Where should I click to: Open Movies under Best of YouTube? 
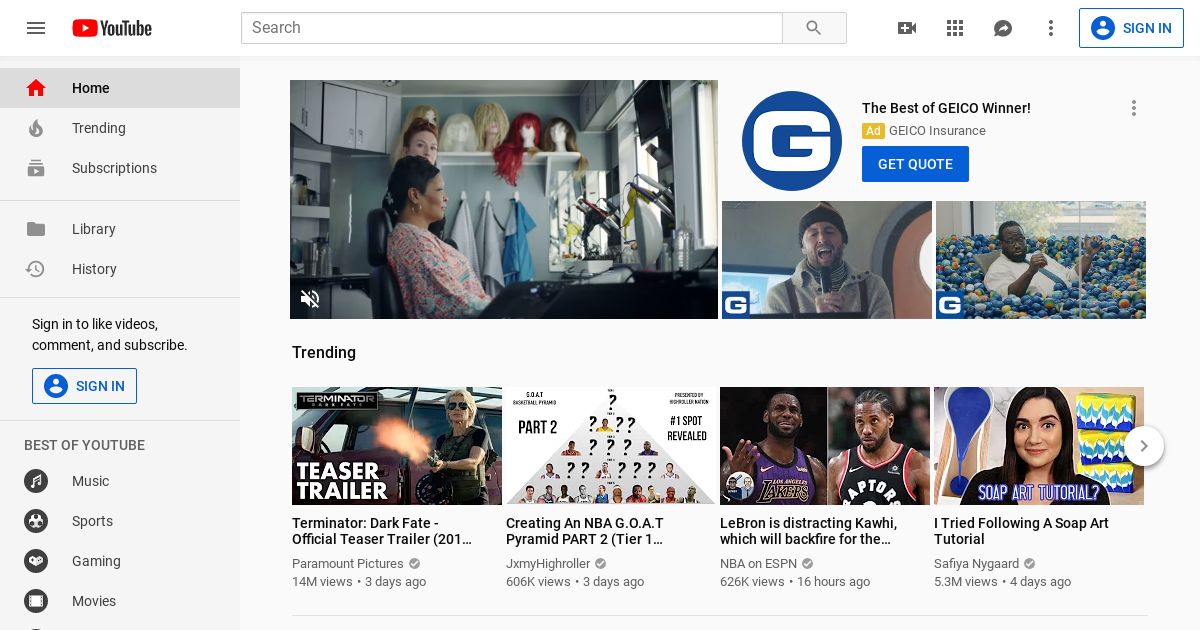click(x=120, y=601)
